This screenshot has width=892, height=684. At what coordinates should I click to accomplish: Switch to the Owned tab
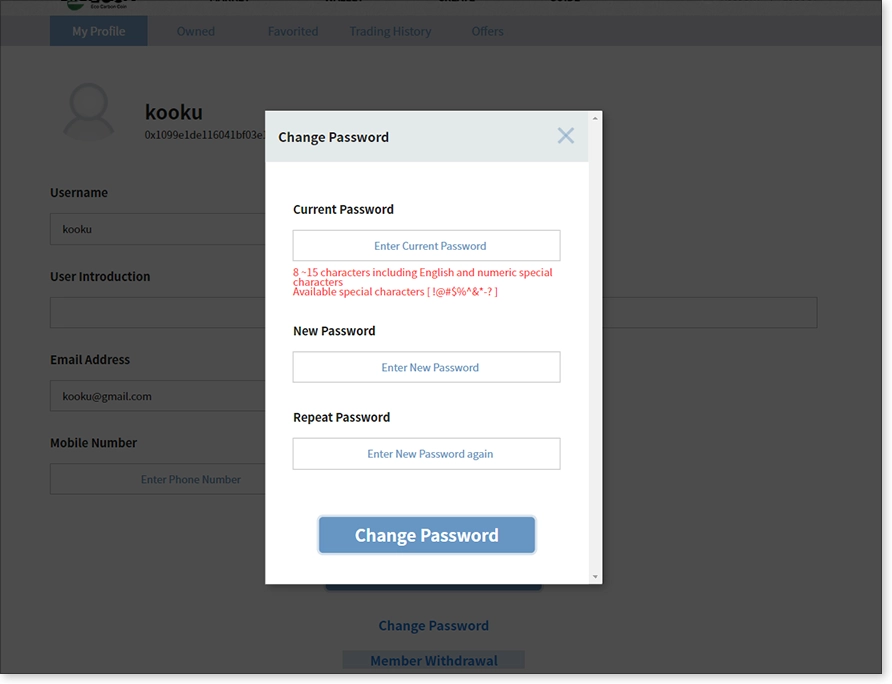click(x=196, y=31)
